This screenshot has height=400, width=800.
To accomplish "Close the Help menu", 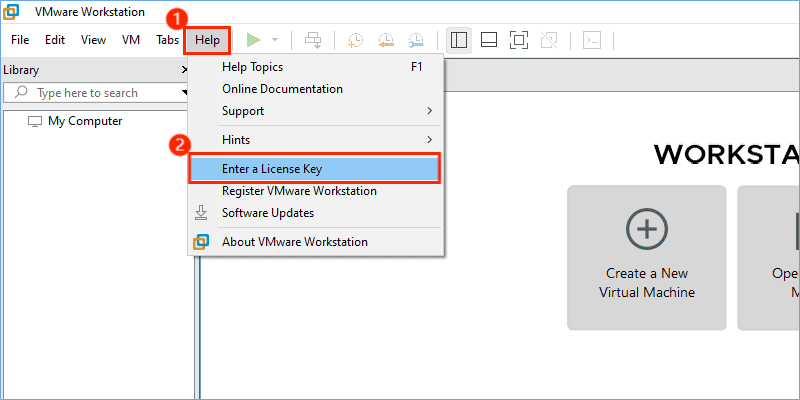I will click(x=207, y=40).
